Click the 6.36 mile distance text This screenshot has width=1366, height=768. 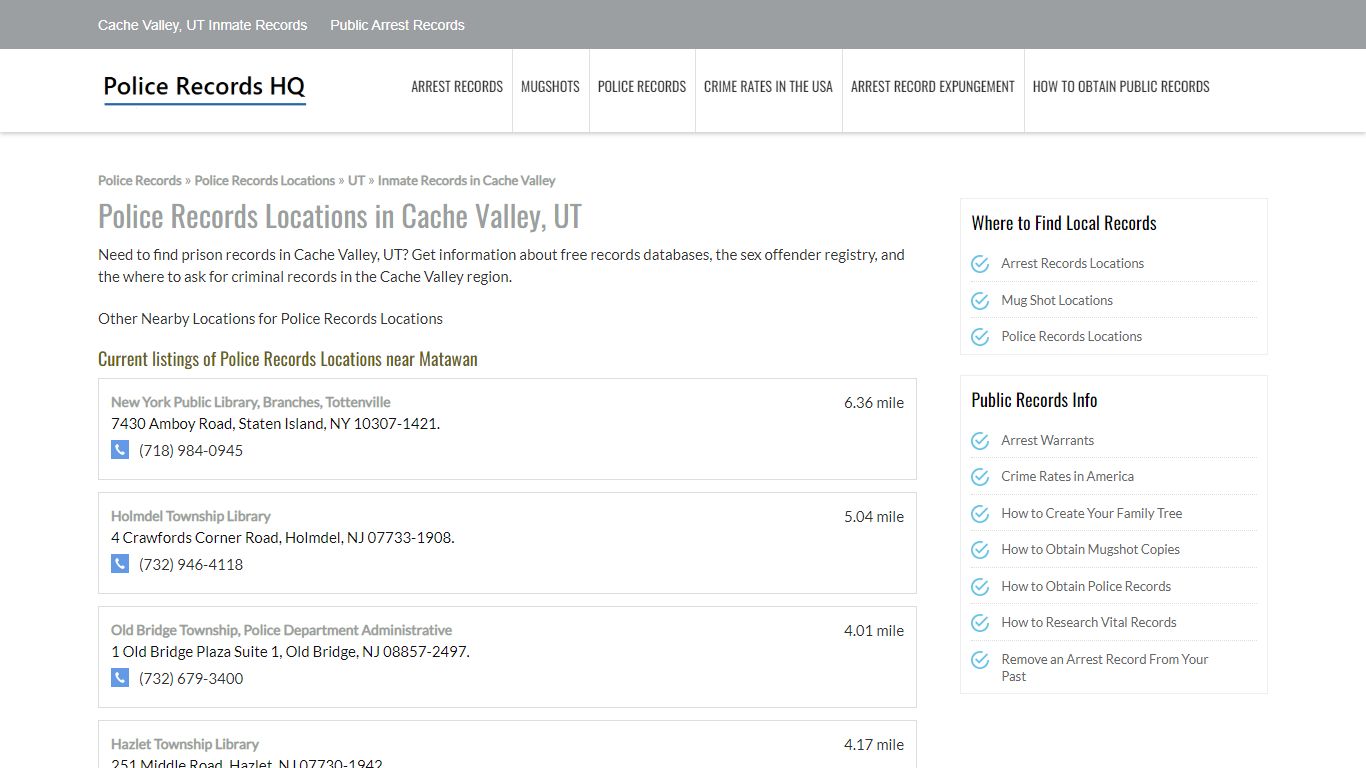873,403
